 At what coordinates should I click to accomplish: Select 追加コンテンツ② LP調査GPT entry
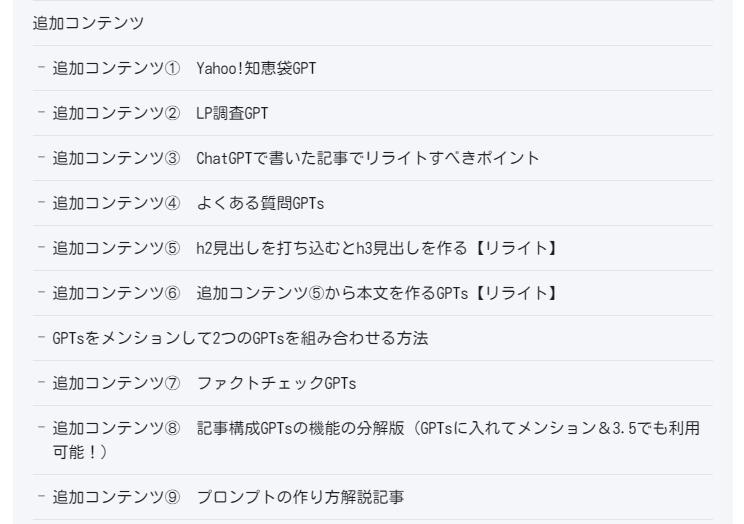coord(160,113)
